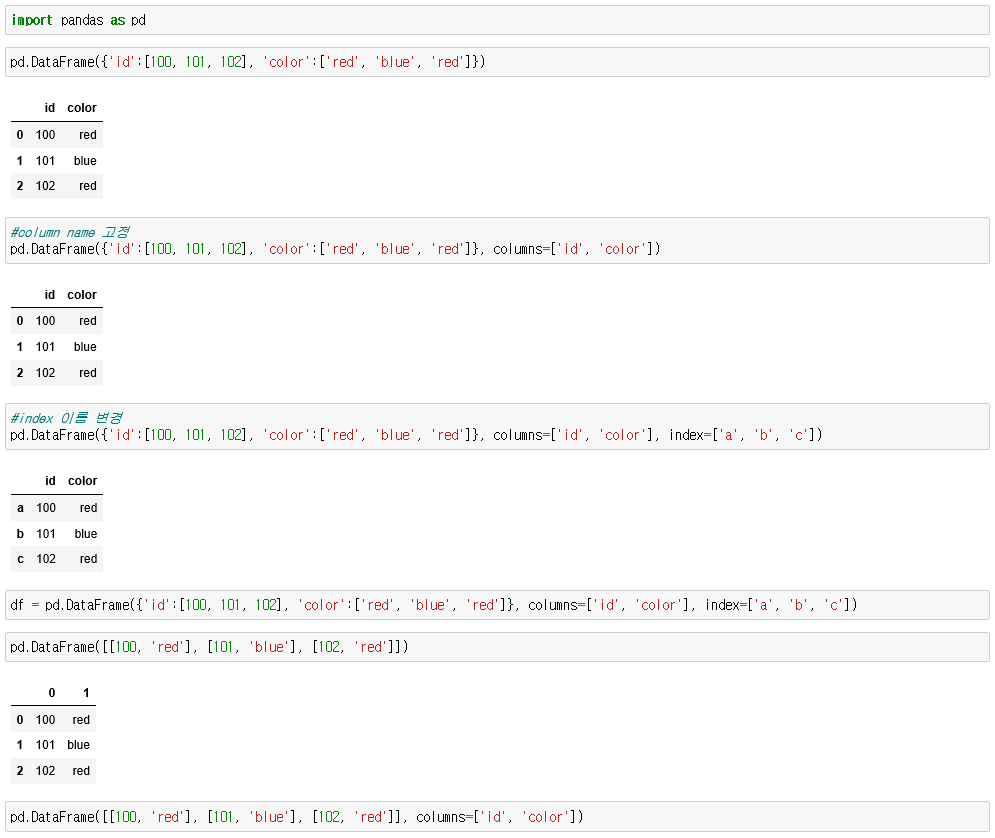995x838 pixels.
Task: Click row index '2' in the 0/1-header table
Action: coord(20,771)
